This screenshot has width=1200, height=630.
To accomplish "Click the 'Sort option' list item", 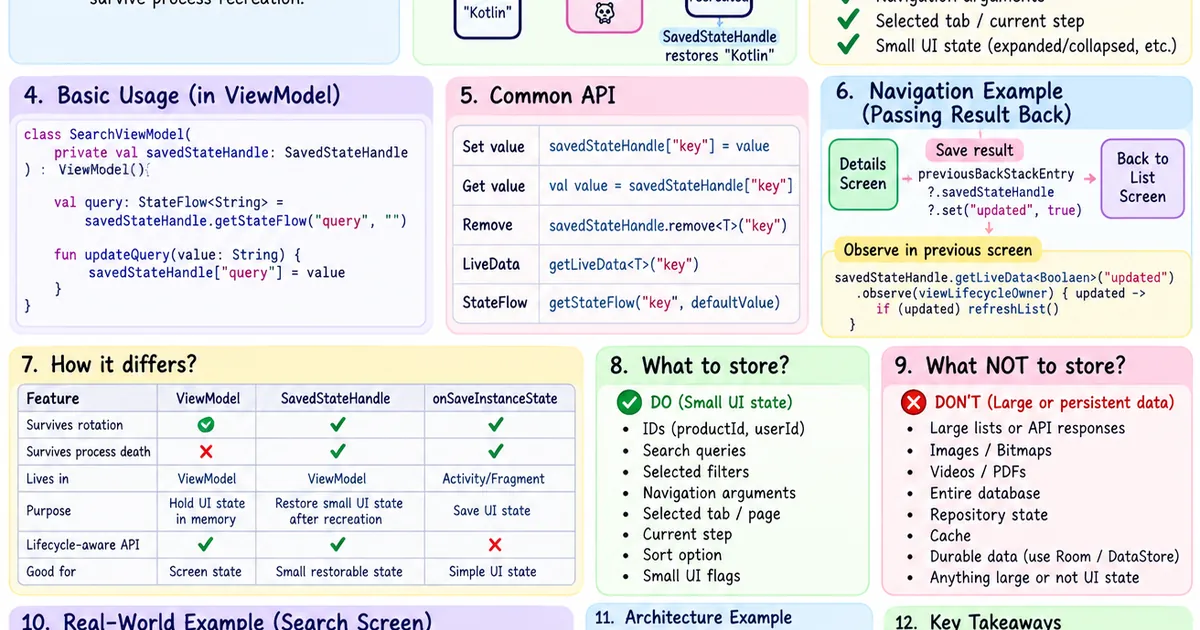I will (x=682, y=555).
